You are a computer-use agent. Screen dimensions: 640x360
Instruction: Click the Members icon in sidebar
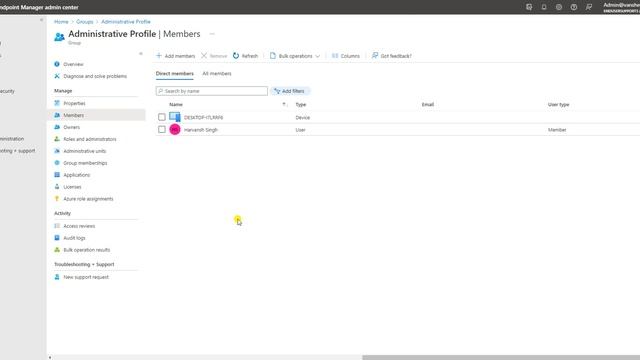tap(57, 115)
